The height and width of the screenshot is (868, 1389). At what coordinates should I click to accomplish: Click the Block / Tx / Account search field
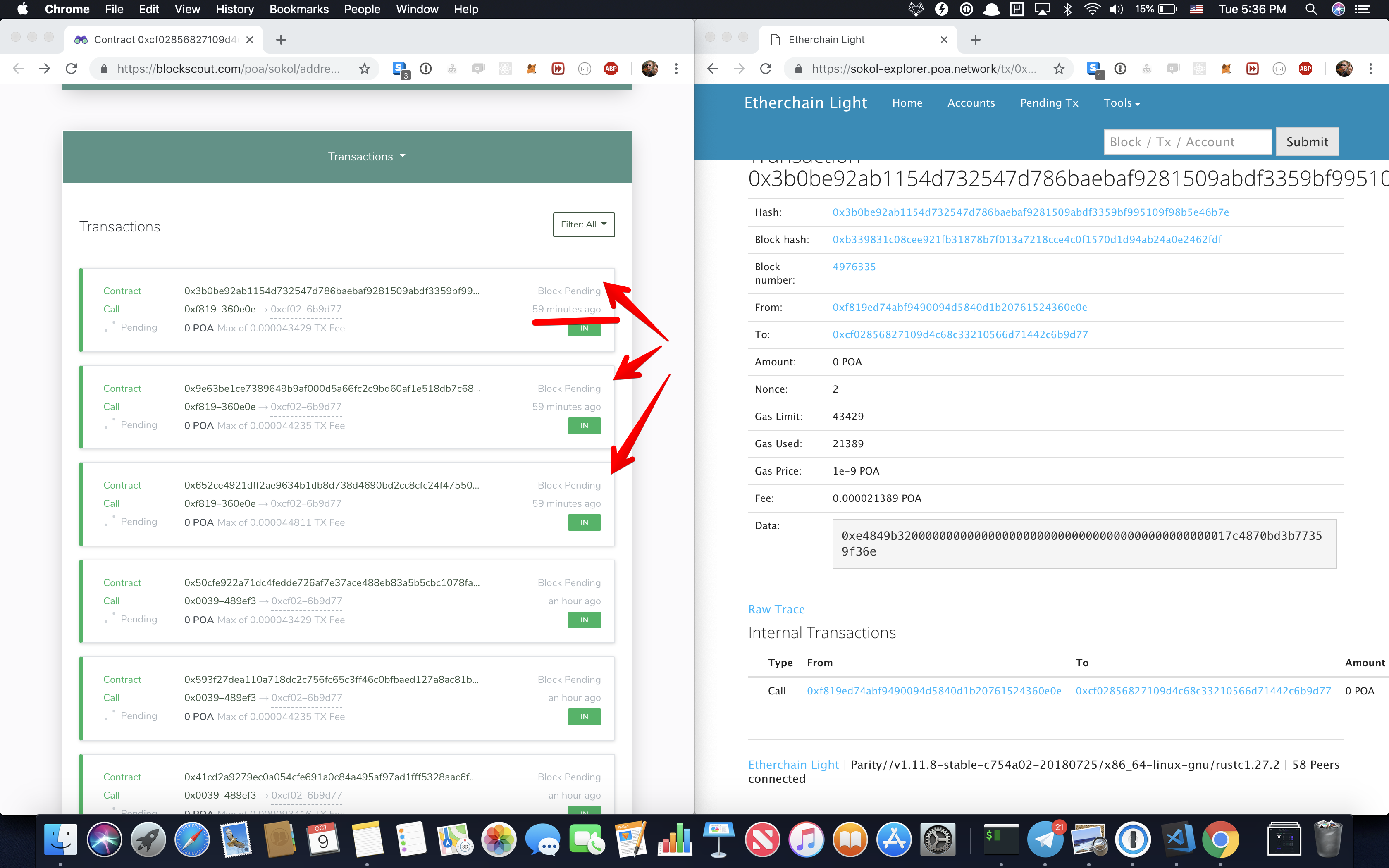click(1187, 141)
